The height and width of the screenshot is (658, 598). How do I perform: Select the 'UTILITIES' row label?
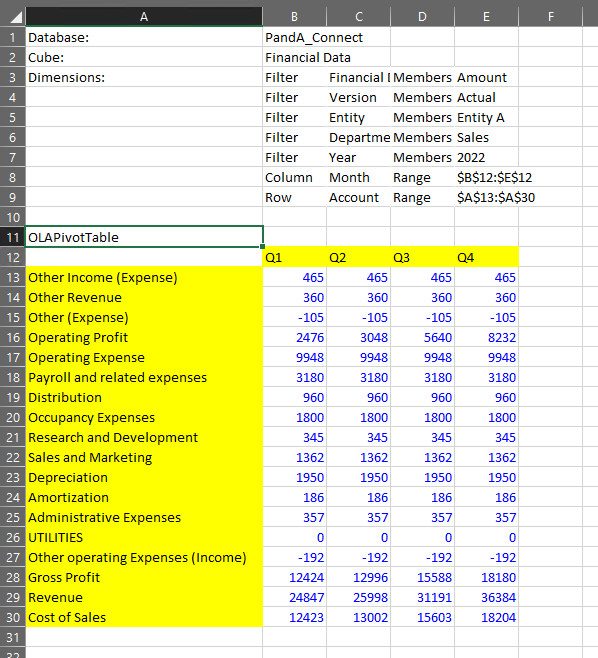point(144,537)
